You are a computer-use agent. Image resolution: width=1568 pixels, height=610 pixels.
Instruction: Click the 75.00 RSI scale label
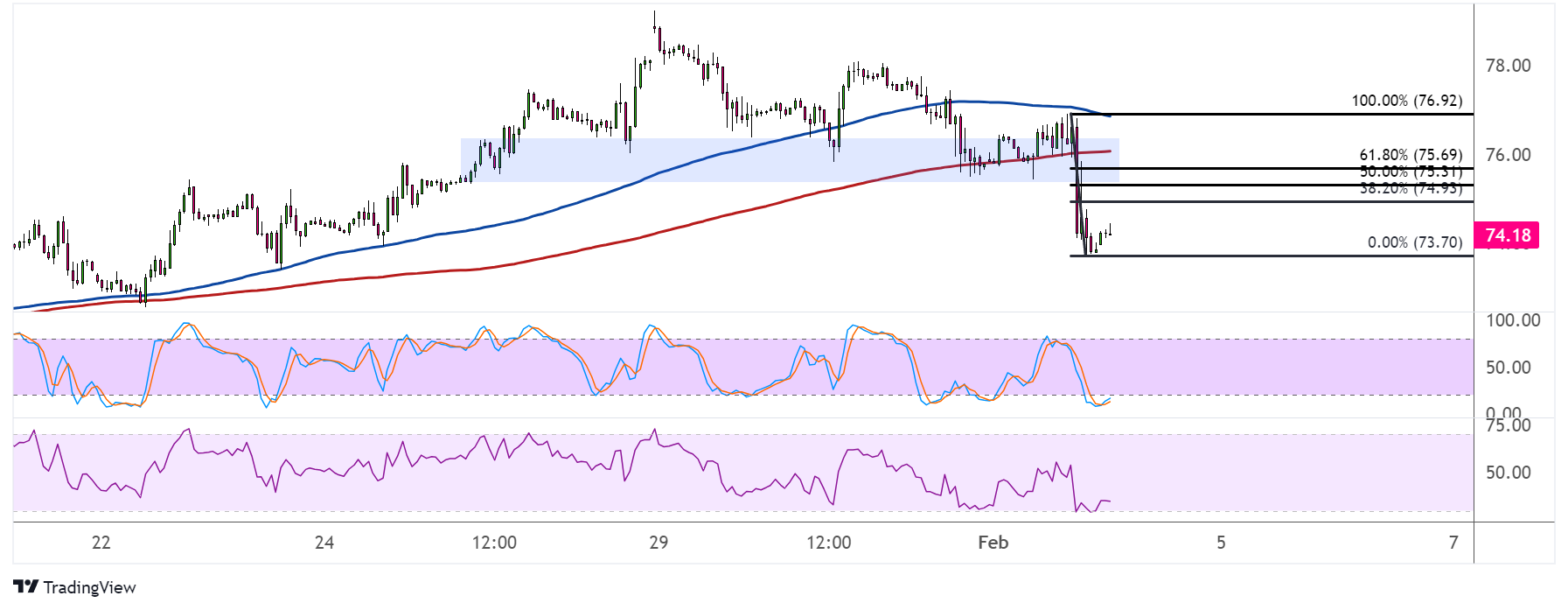pos(1508,425)
